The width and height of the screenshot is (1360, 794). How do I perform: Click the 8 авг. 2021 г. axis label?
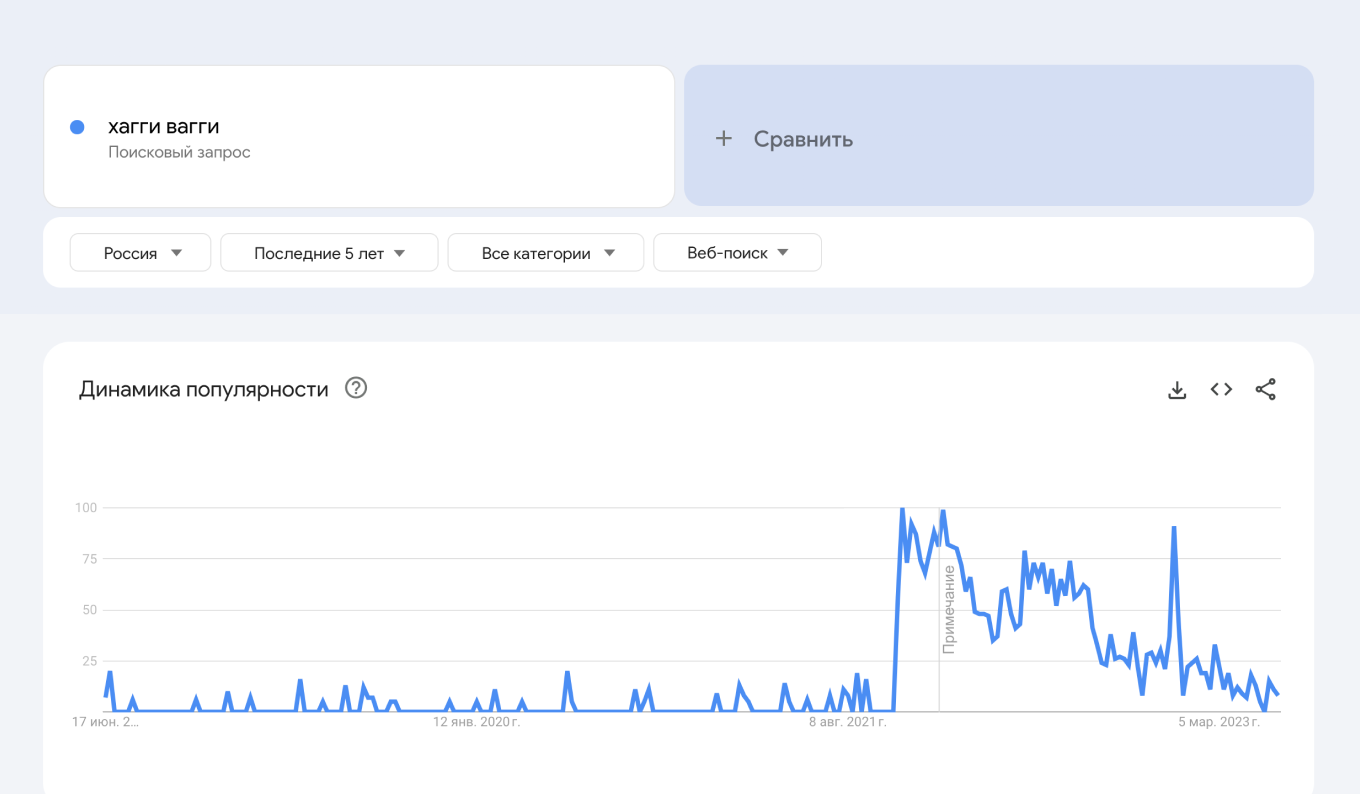848,722
